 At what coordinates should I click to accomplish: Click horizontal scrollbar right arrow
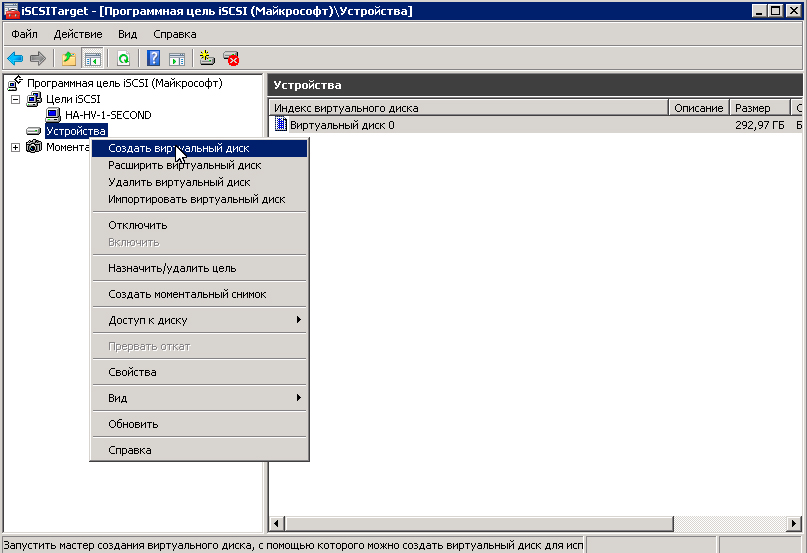coord(794,524)
